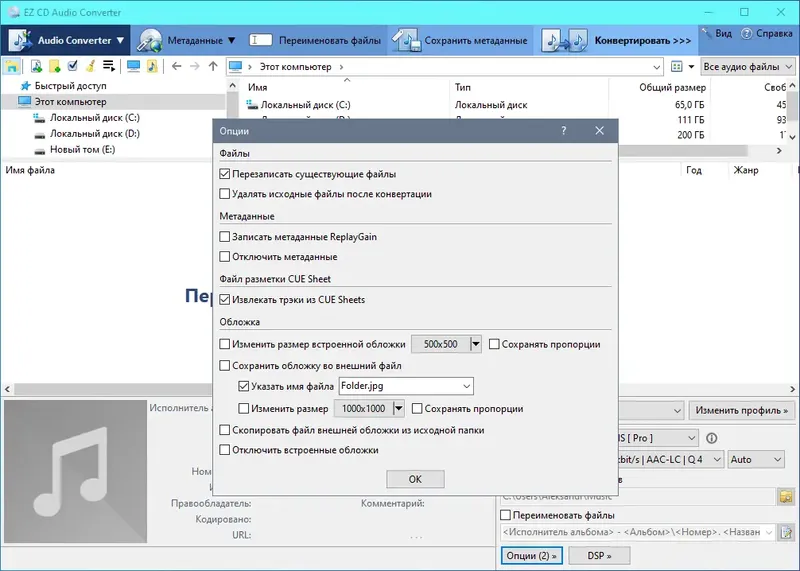Click the add audio file toolbar icon
This screenshot has height=571, width=800.
(x=36, y=66)
